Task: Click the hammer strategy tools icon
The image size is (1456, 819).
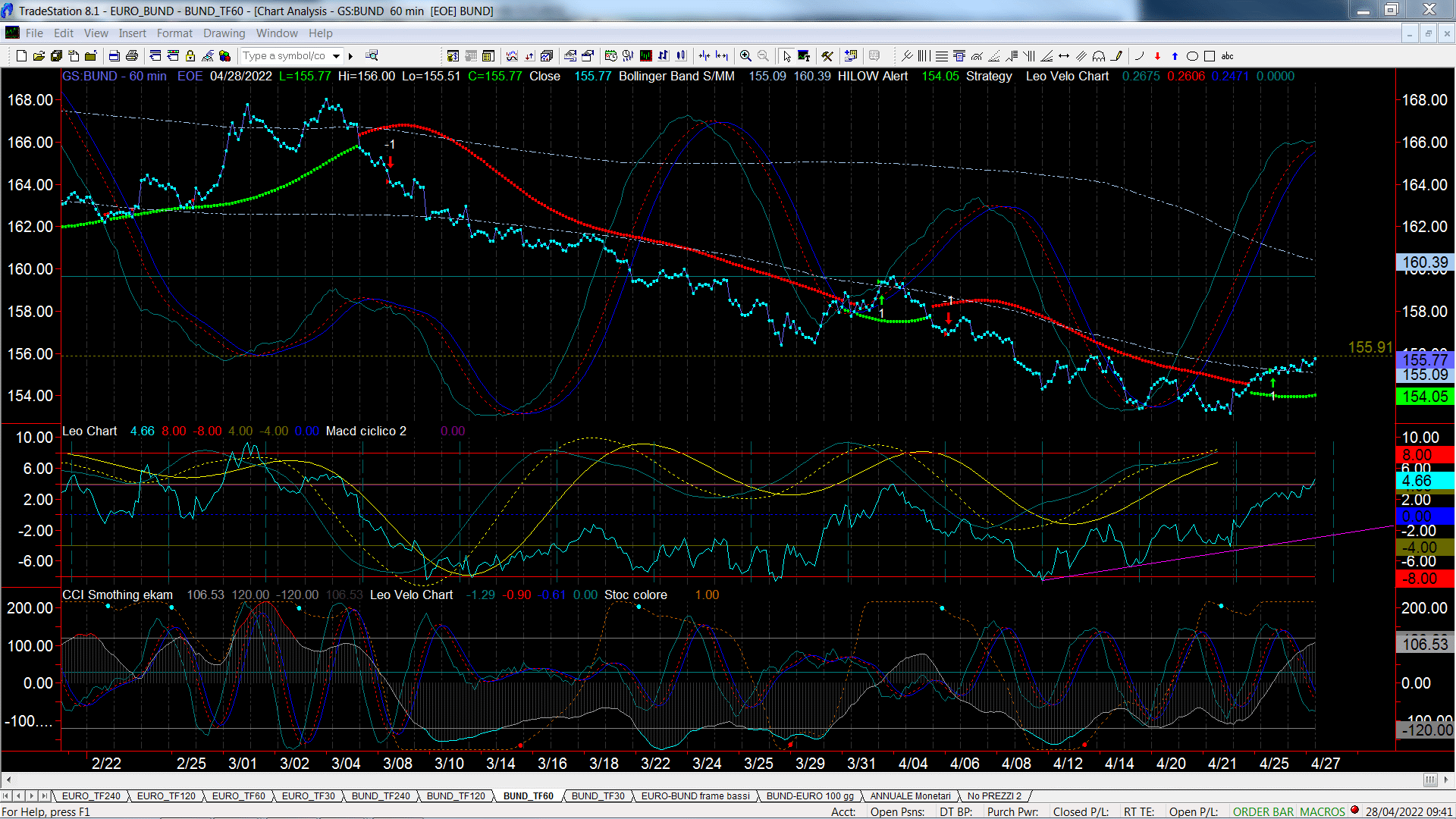Action: coord(827,55)
